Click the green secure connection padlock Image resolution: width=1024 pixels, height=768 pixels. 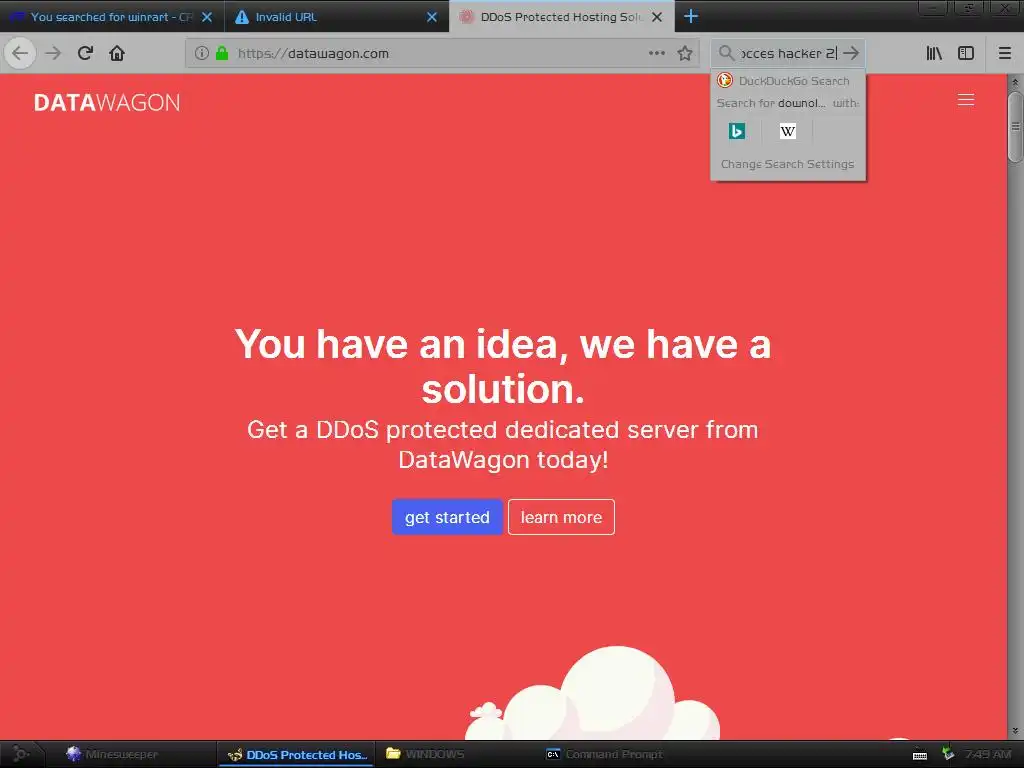222,53
